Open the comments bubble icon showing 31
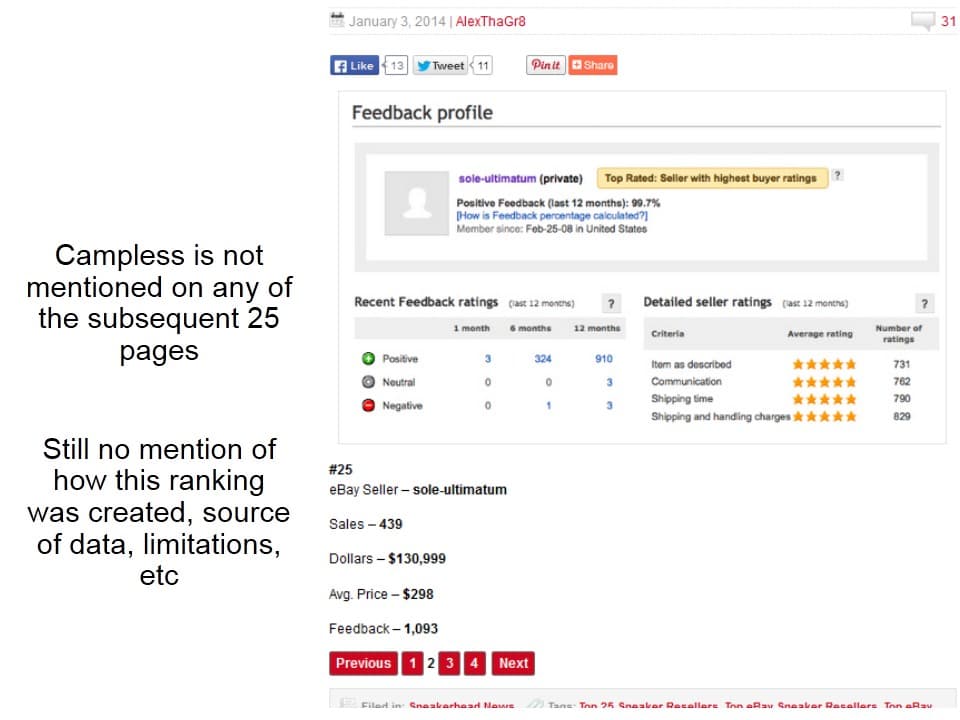960x720 pixels. point(923,21)
